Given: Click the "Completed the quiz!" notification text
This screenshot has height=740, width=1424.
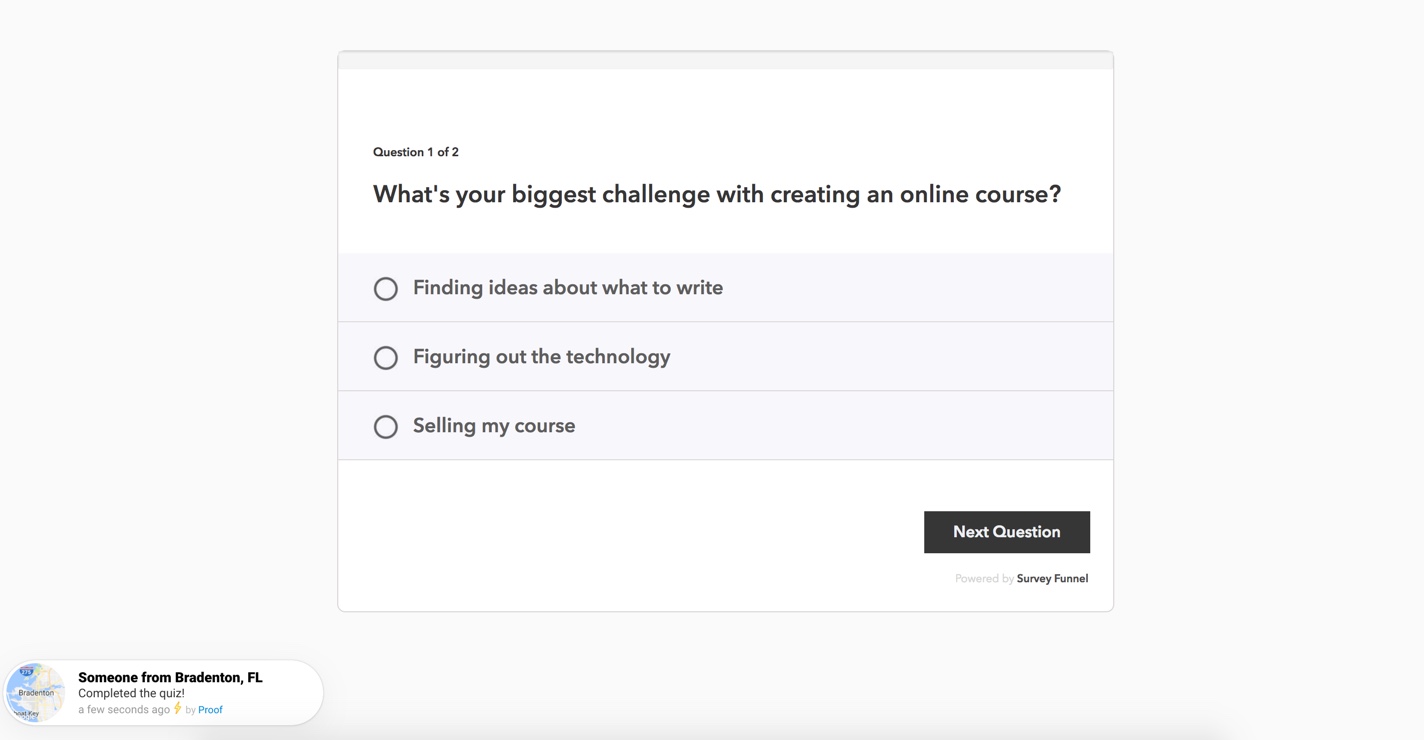Looking at the screenshot, I should (131, 693).
